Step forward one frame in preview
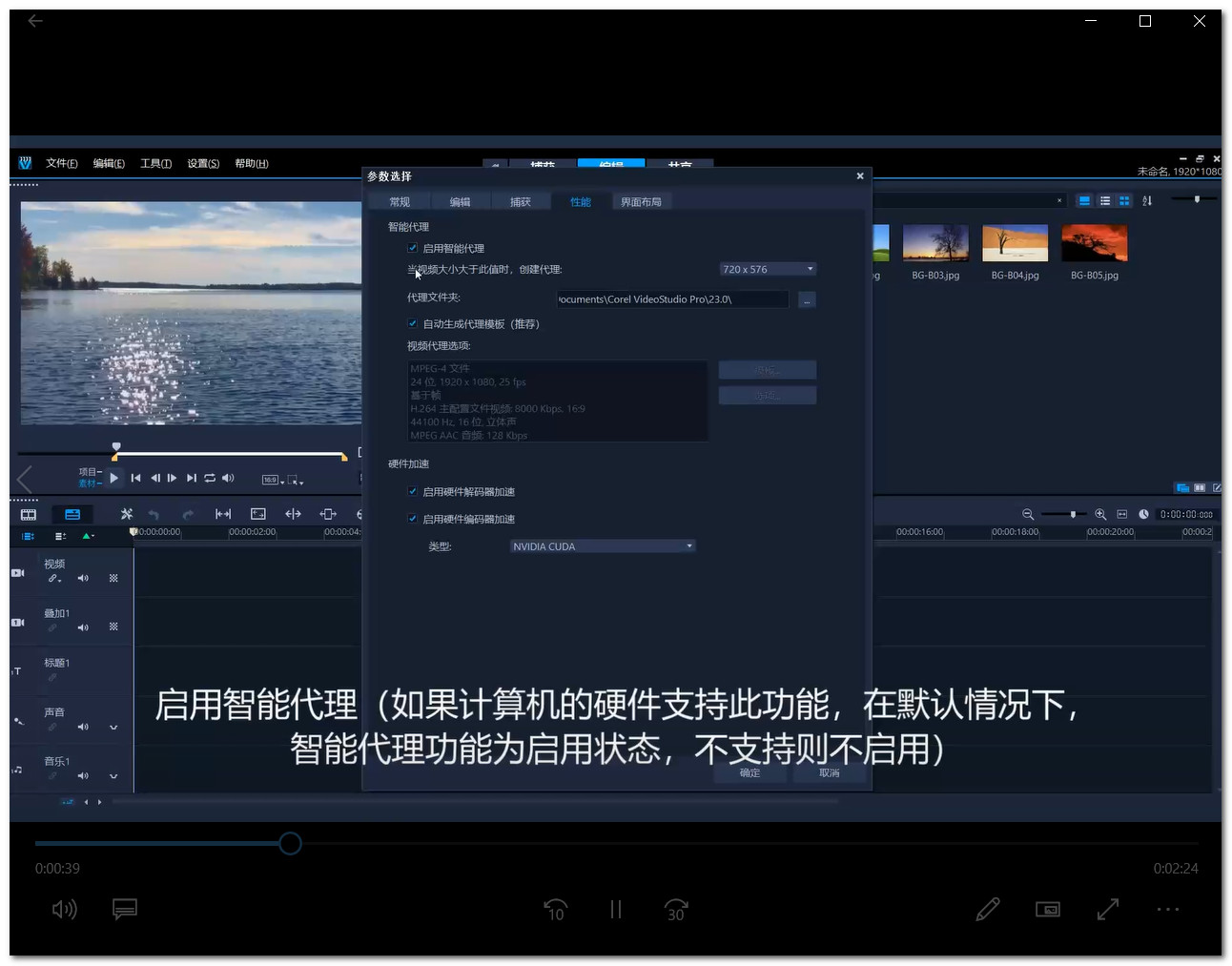1232x966 pixels. [173, 478]
